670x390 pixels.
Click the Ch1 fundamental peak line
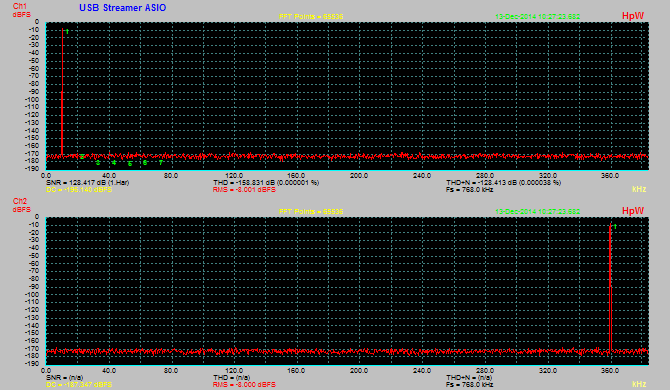tap(62, 92)
